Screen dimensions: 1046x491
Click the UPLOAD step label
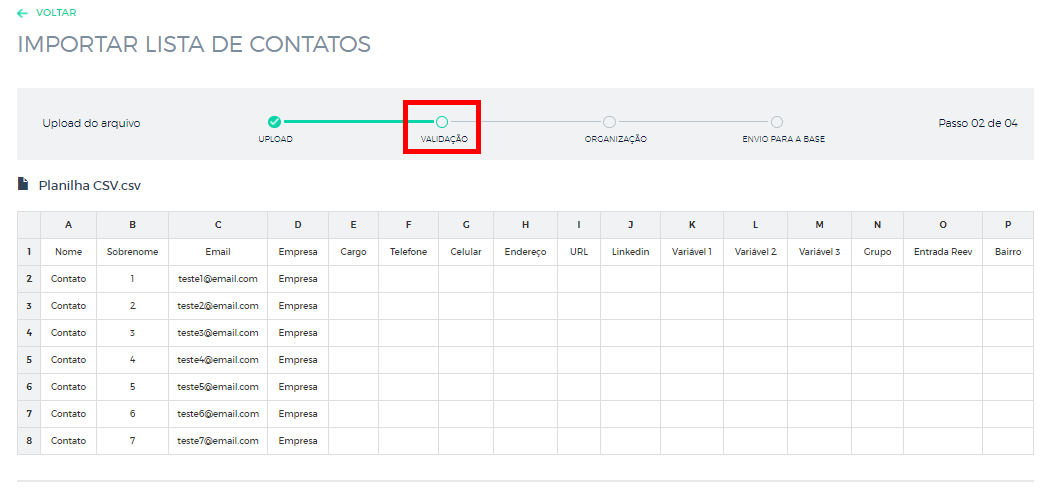pos(276,139)
